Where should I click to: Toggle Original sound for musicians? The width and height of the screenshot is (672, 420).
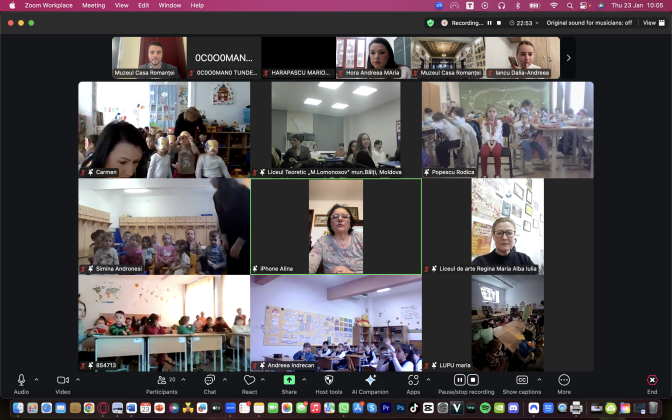(601, 22)
